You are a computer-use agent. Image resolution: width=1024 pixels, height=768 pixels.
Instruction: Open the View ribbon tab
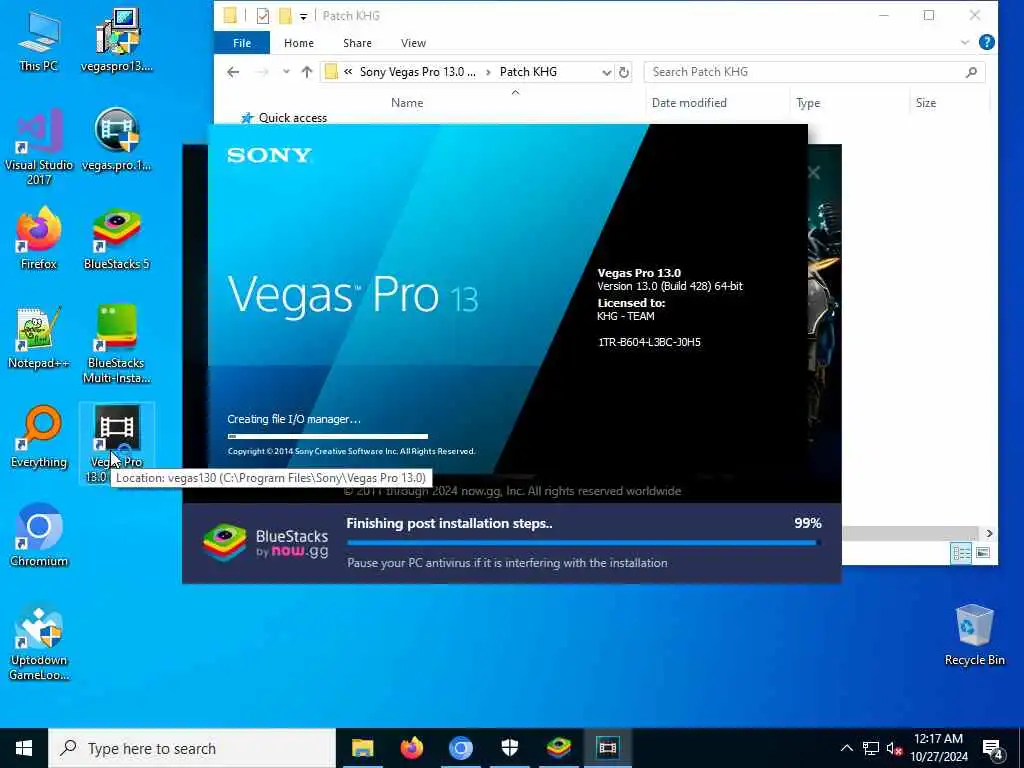413,43
